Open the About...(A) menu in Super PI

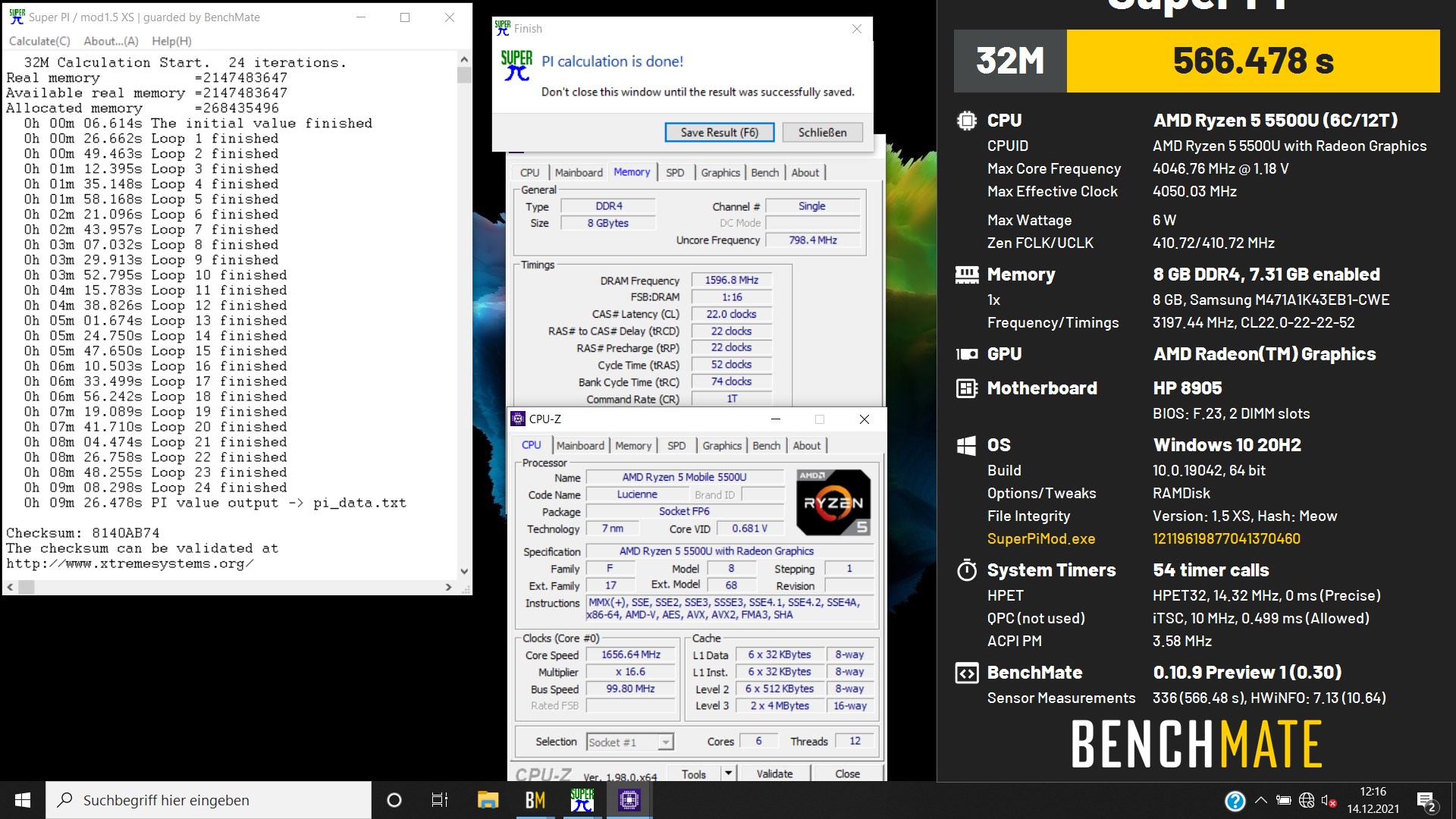click(x=111, y=41)
